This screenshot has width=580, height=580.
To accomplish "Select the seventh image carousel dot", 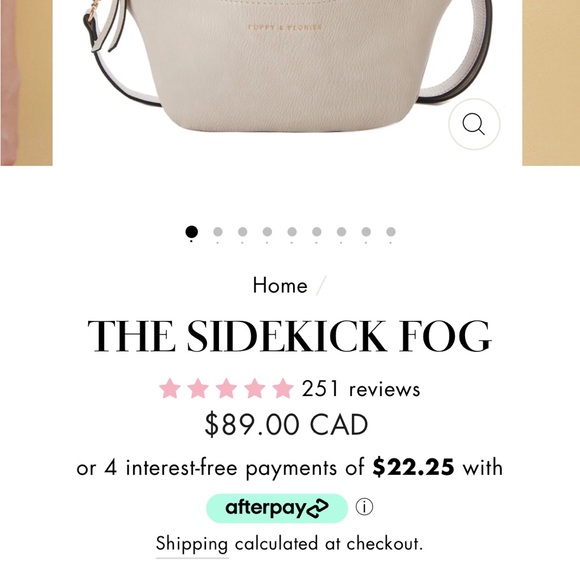I will [341, 232].
